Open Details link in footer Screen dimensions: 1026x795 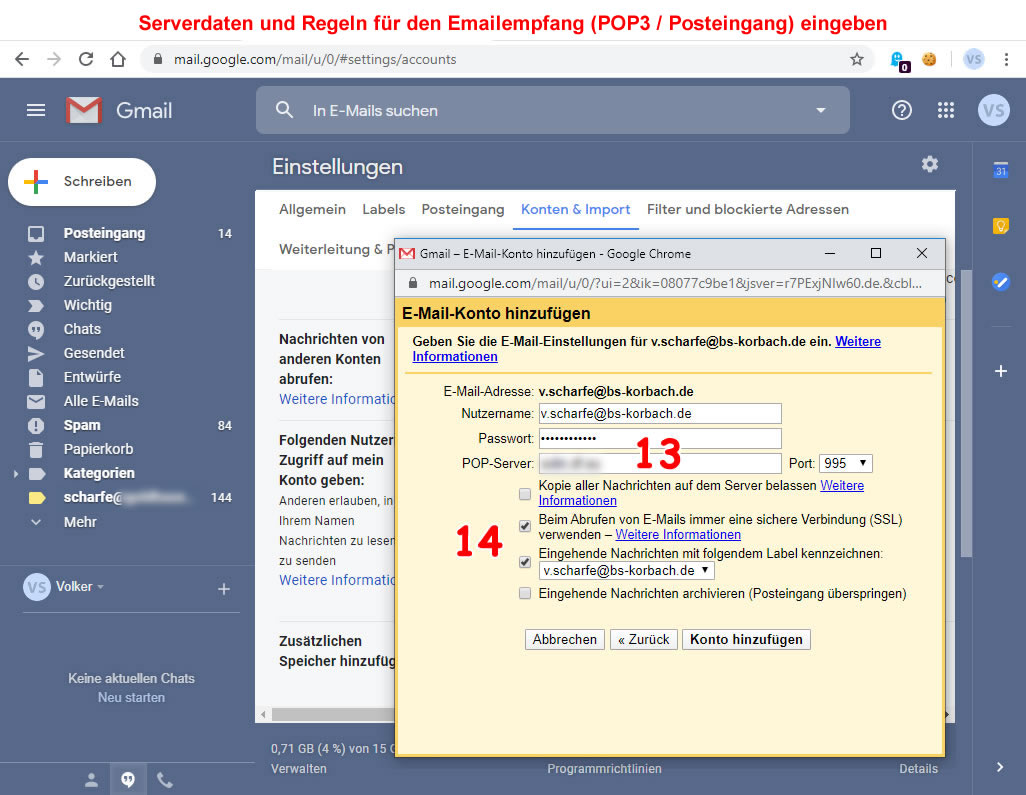[x=918, y=769]
